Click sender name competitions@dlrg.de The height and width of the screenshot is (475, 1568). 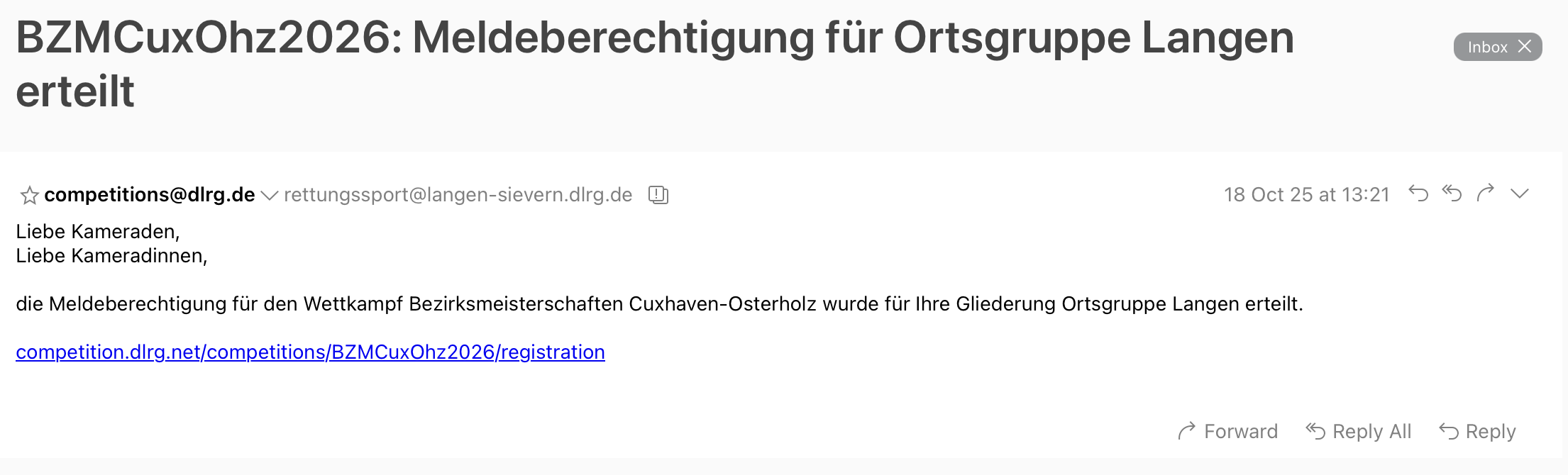click(150, 194)
